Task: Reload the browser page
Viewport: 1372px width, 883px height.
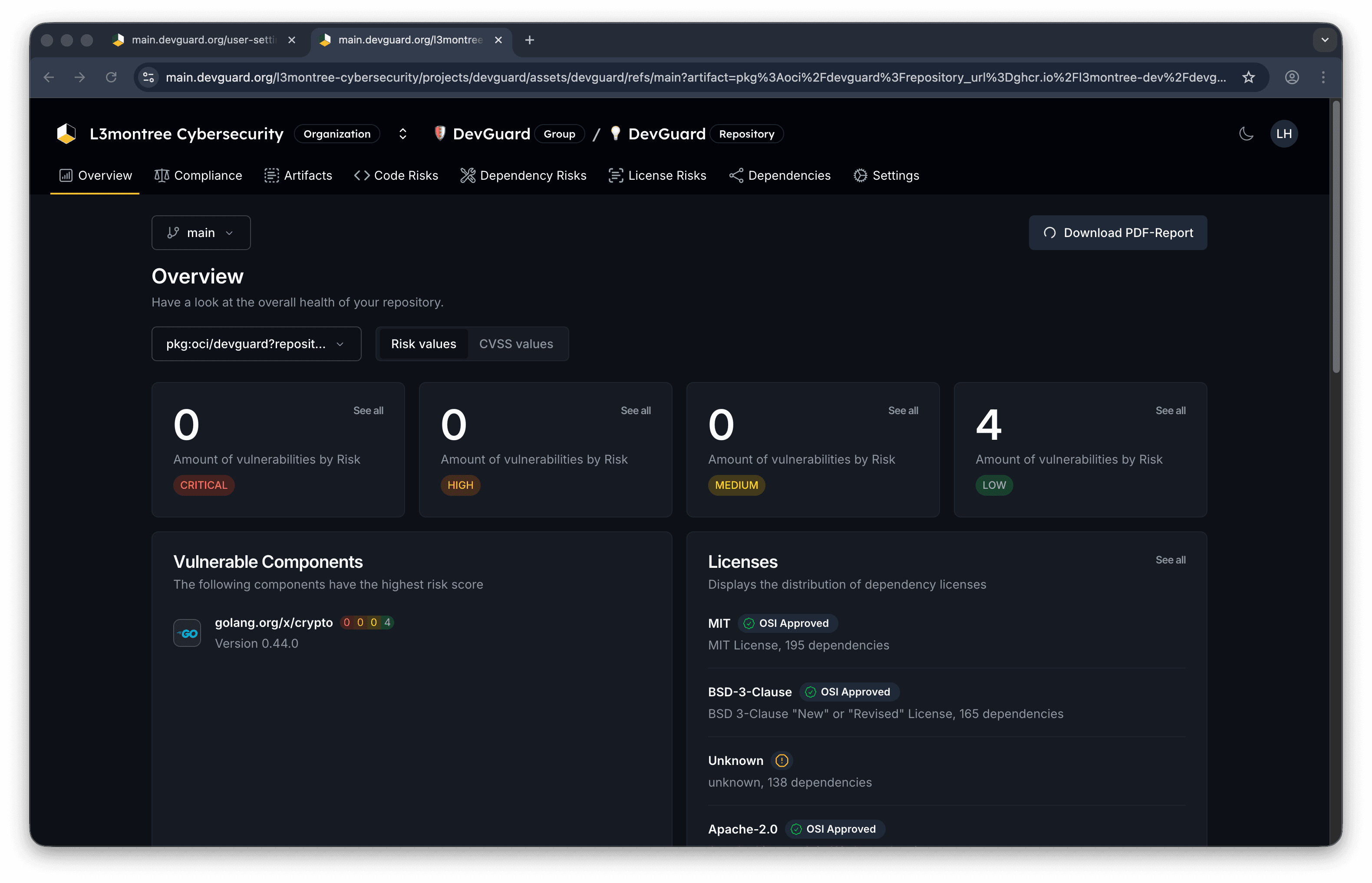Action: pyautogui.click(x=111, y=77)
